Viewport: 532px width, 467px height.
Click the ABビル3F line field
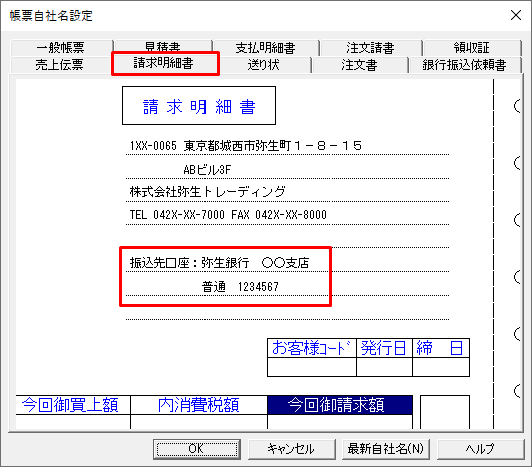(287, 169)
